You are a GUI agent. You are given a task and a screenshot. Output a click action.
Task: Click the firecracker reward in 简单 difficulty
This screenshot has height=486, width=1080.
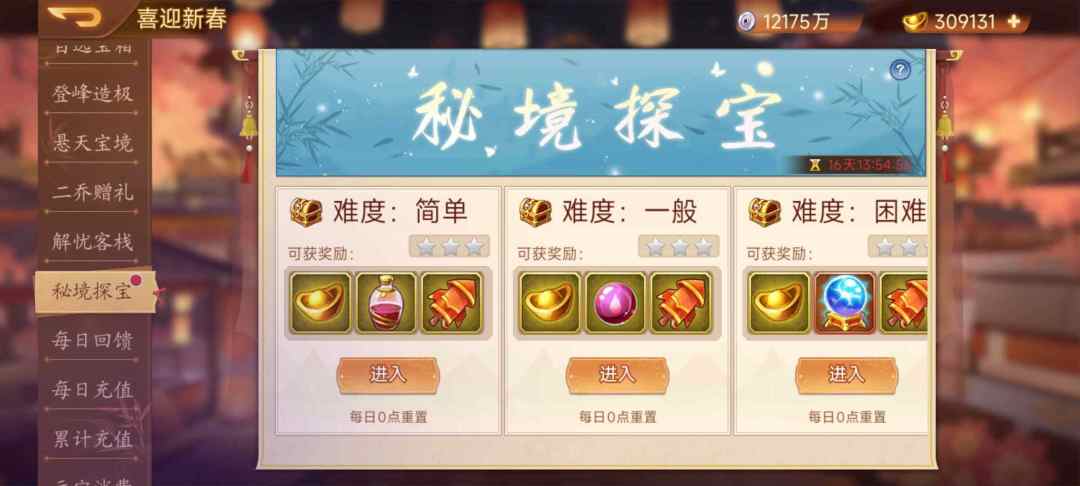(452, 303)
